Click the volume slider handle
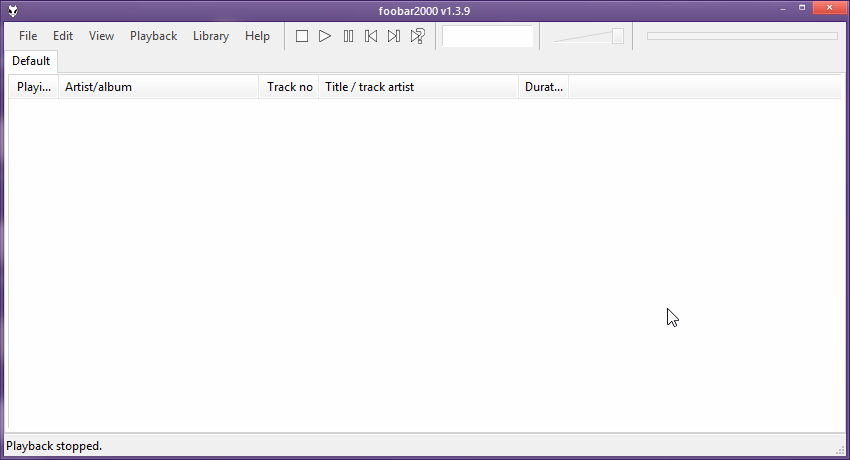The height and width of the screenshot is (460, 850). [x=618, y=36]
